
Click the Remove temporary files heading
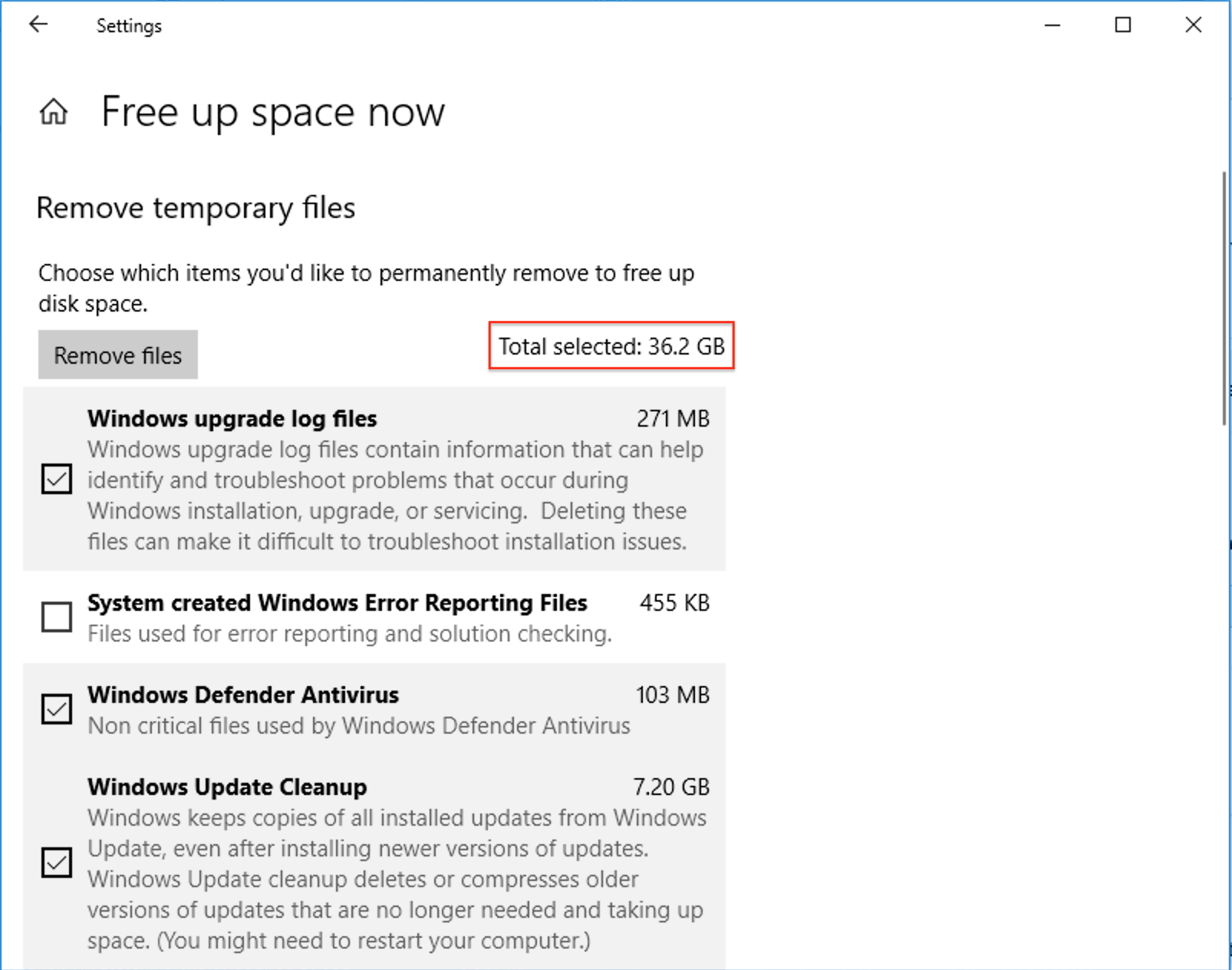[196, 208]
